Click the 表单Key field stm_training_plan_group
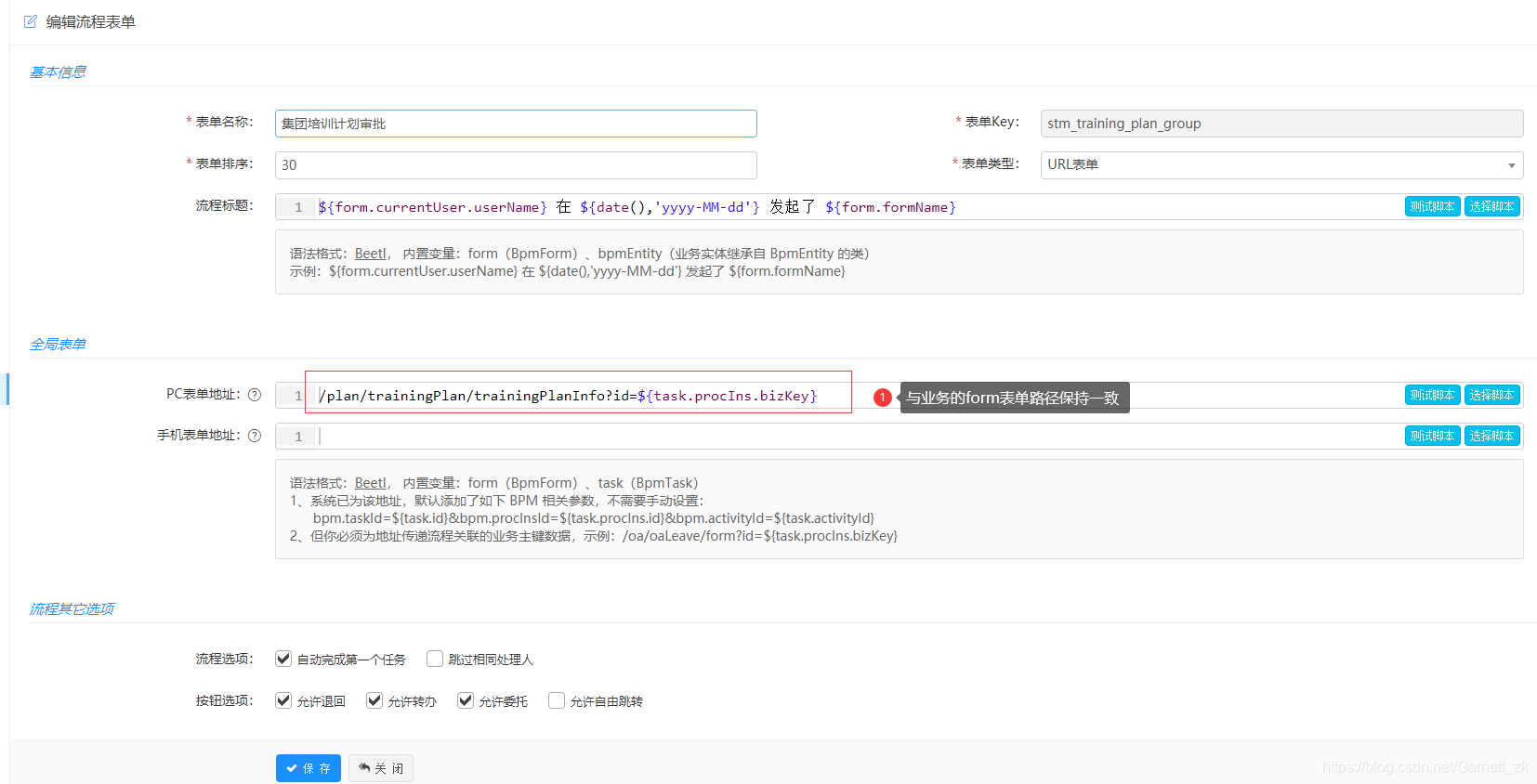Viewport: 1537px width, 784px height. (x=1281, y=124)
